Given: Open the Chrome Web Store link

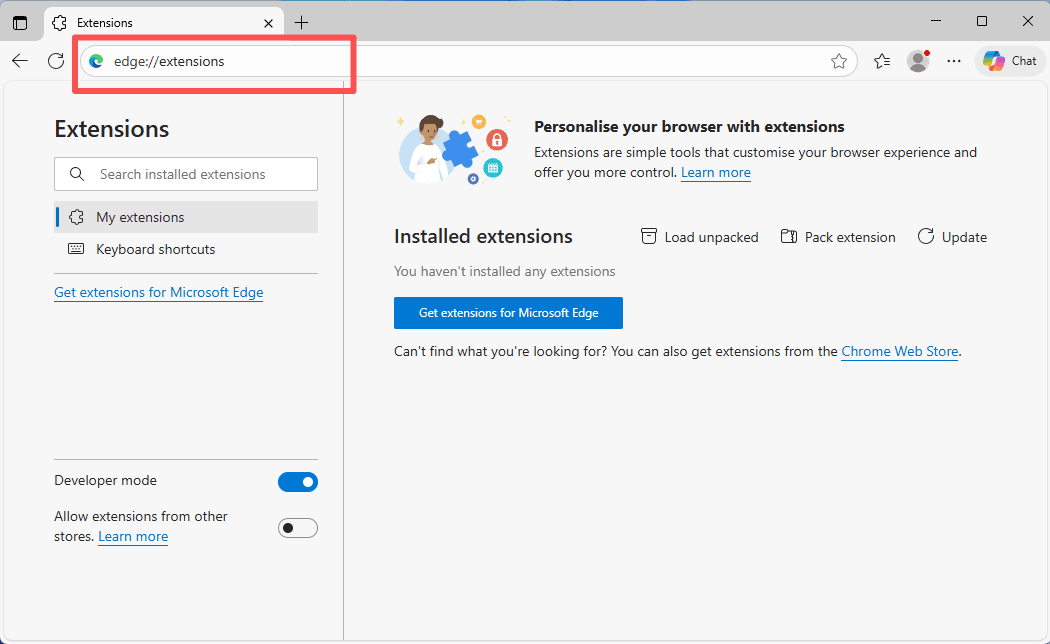Looking at the screenshot, I should 899,351.
